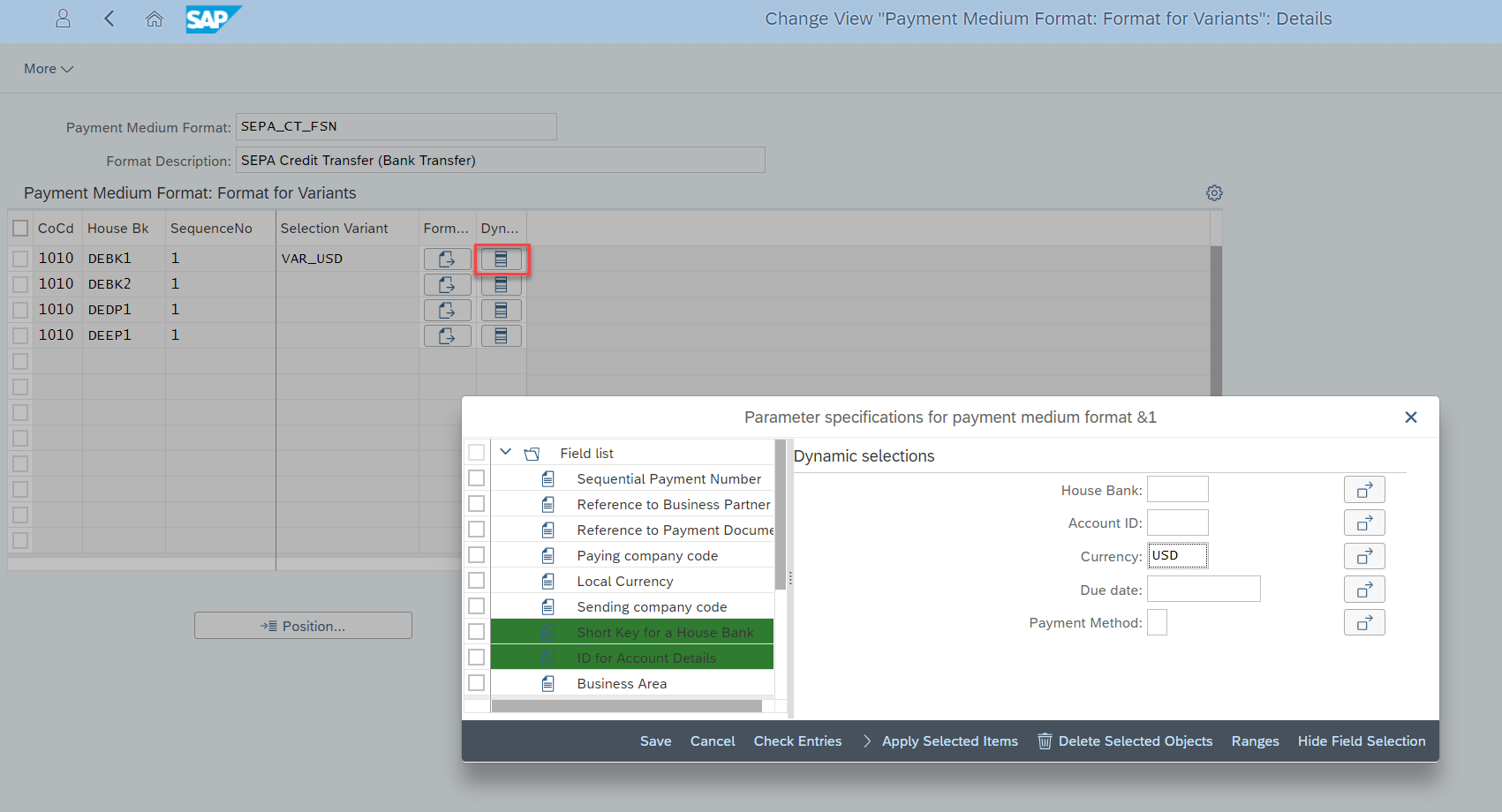Viewport: 1502px width, 812px height.
Task: Click Apply Selected Items
Action: [x=940, y=741]
